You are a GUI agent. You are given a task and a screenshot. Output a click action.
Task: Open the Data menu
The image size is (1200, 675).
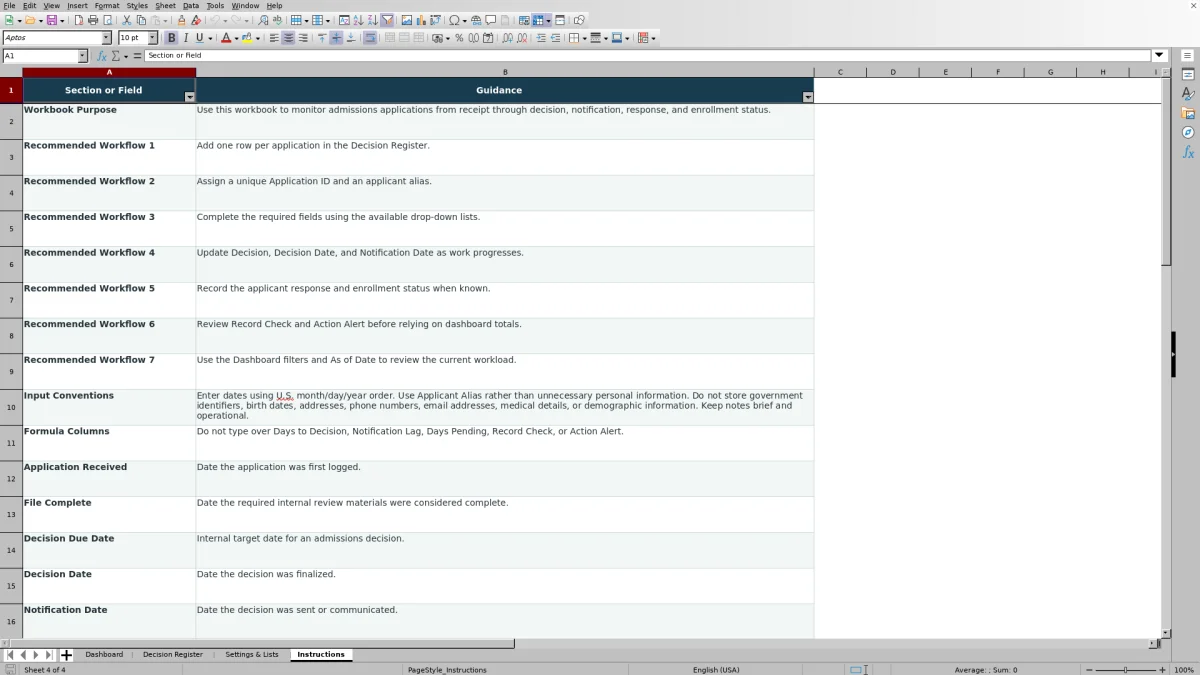point(191,6)
